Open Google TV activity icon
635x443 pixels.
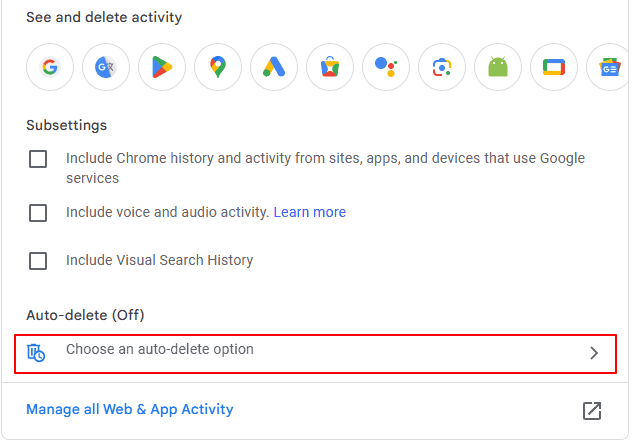554,67
